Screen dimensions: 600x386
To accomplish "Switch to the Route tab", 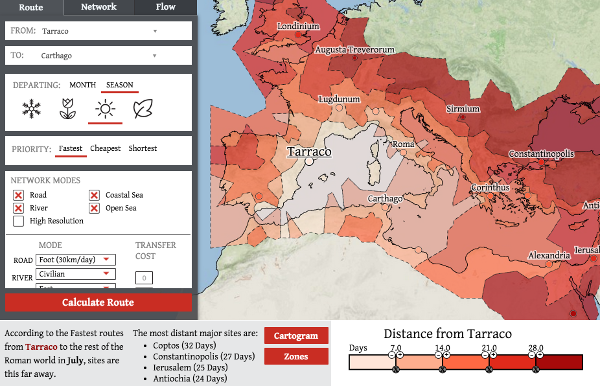I will (31, 7).
